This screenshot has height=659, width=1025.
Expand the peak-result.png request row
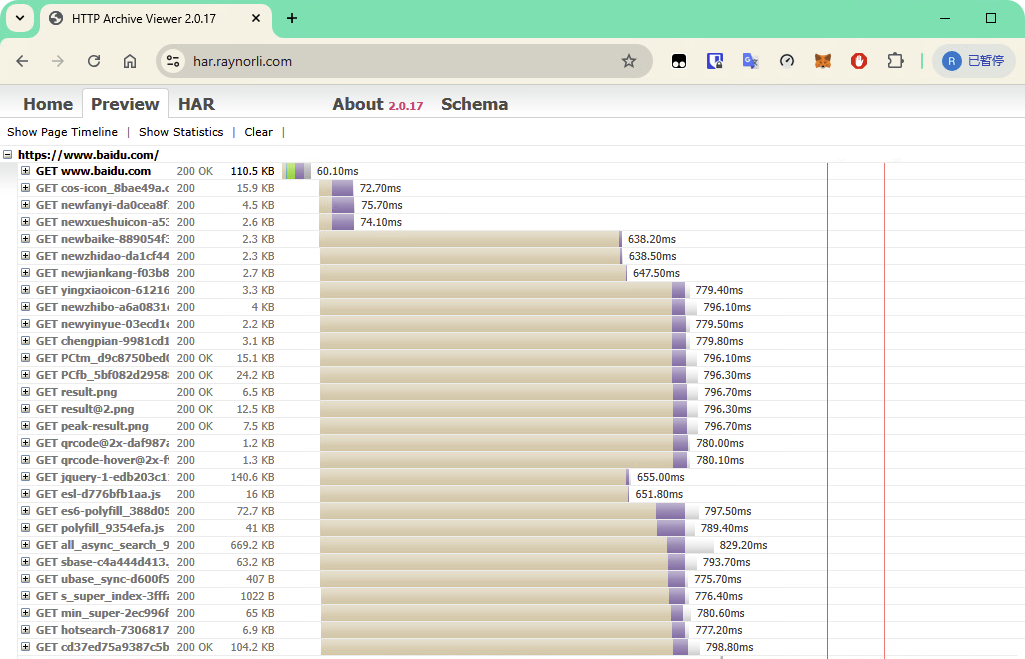click(25, 426)
